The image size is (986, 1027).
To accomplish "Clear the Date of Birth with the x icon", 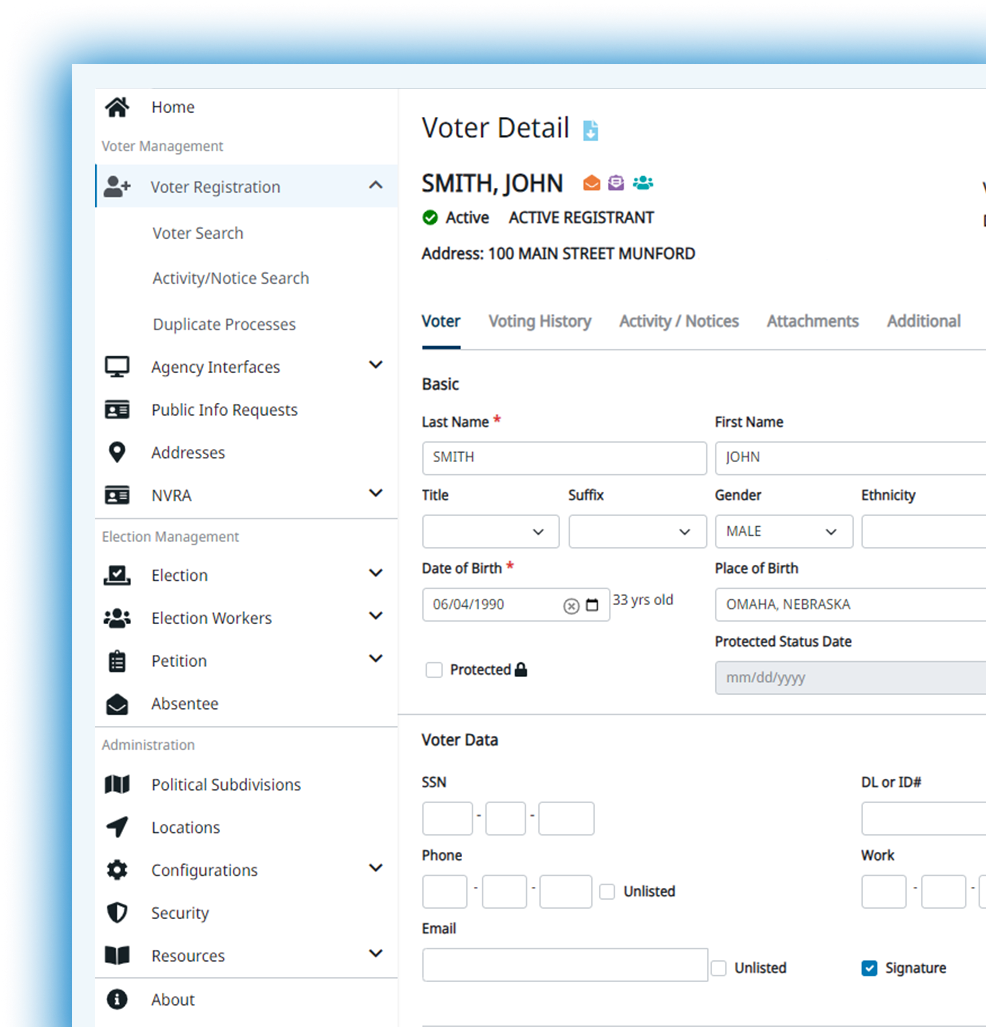I will click(x=571, y=606).
